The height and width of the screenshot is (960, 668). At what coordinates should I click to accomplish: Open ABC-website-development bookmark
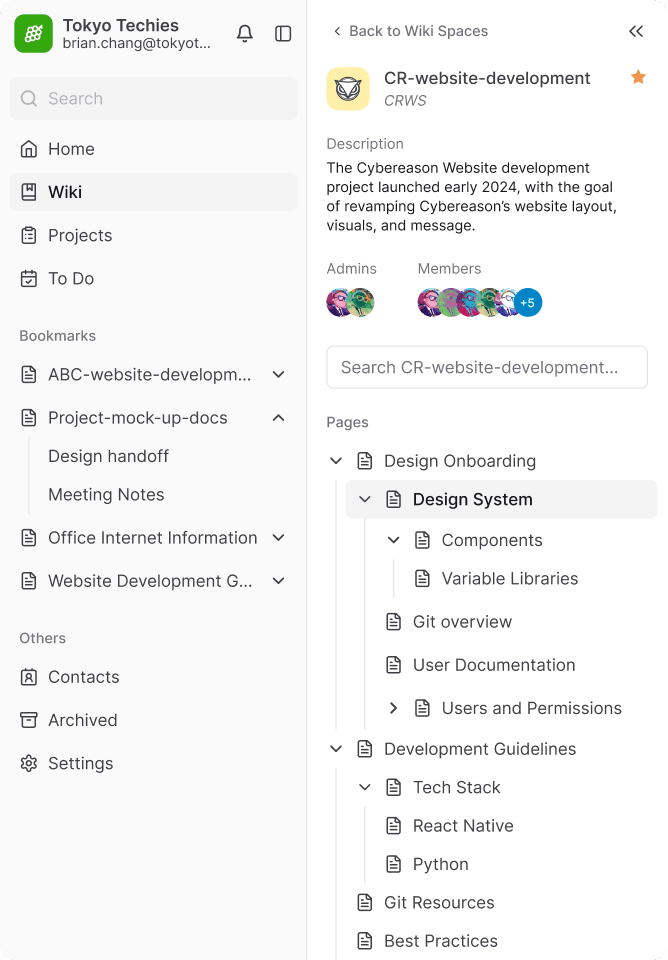(149, 374)
